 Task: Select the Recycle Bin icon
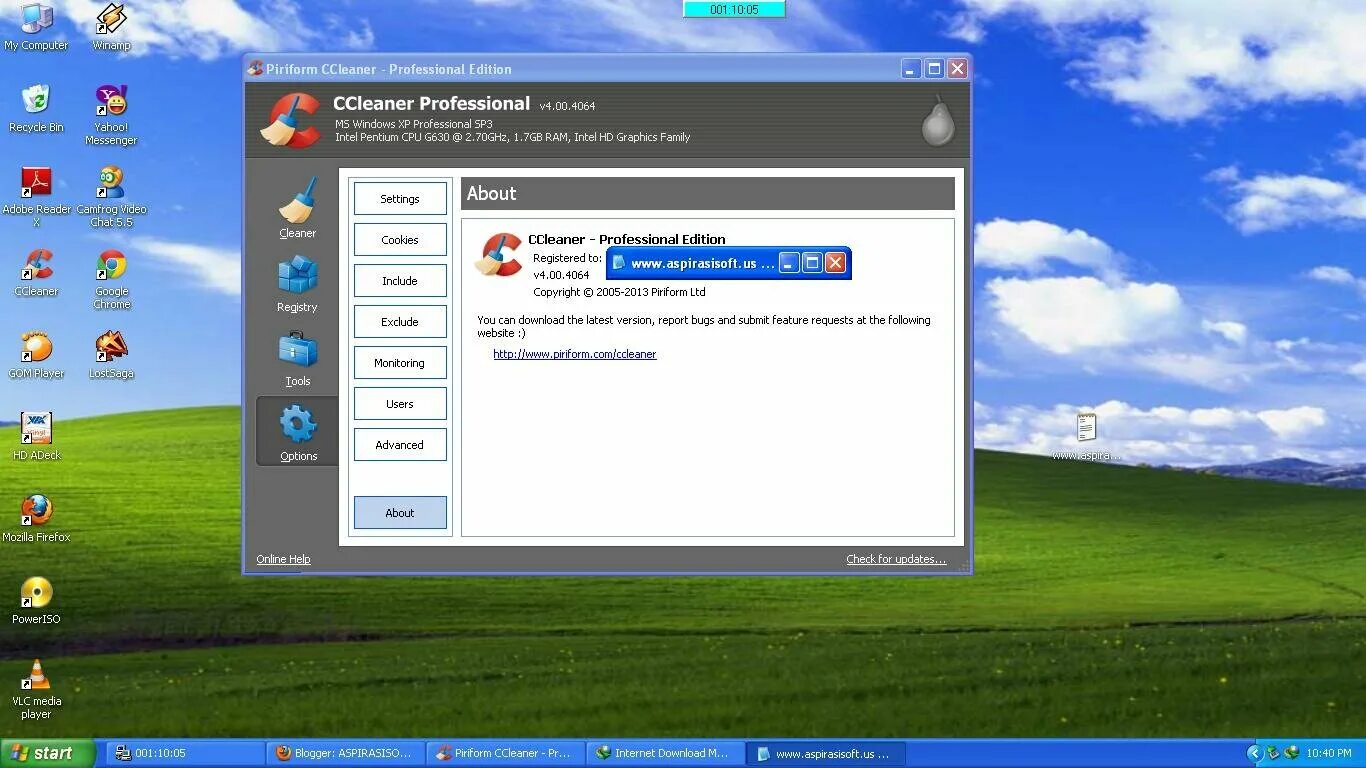pyautogui.click(x=36, y=109)
